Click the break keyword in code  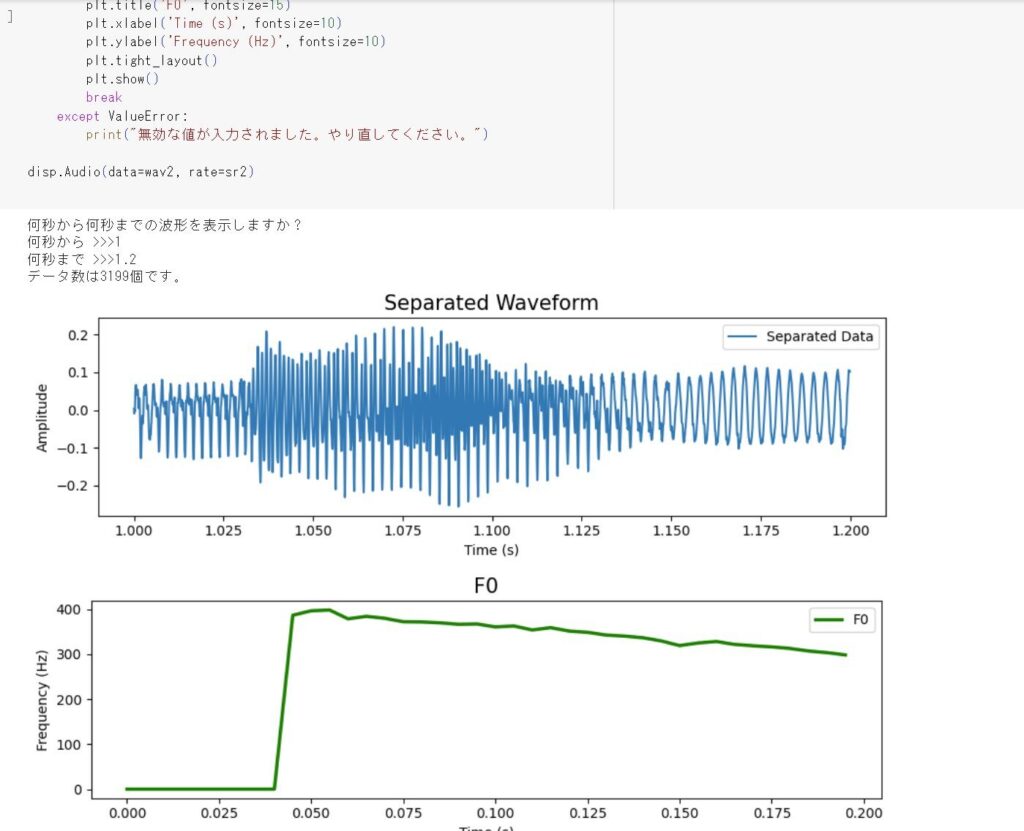click(104, 97)
